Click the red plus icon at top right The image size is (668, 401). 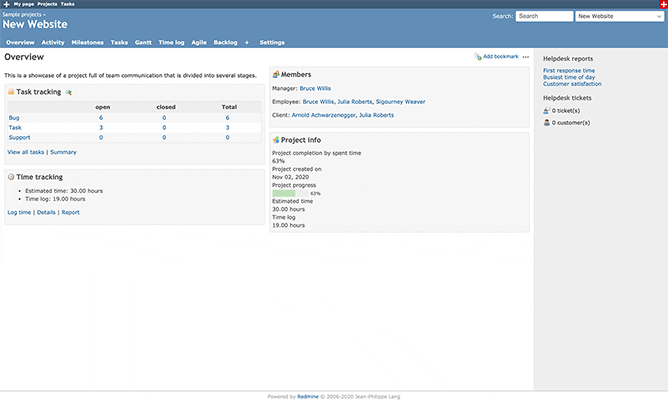(663, 4)
